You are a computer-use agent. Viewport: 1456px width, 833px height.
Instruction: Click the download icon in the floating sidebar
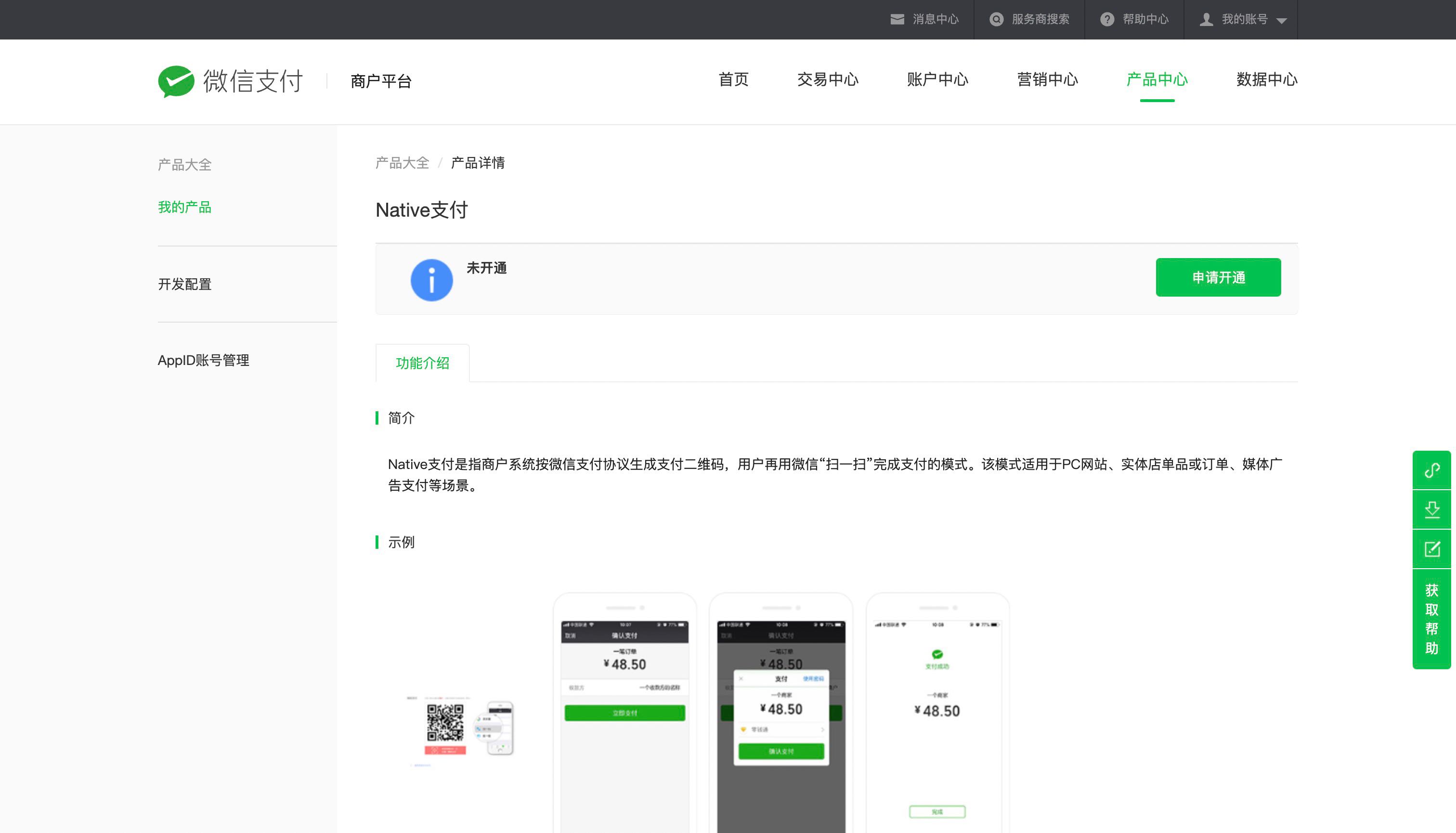(1431, 509)
